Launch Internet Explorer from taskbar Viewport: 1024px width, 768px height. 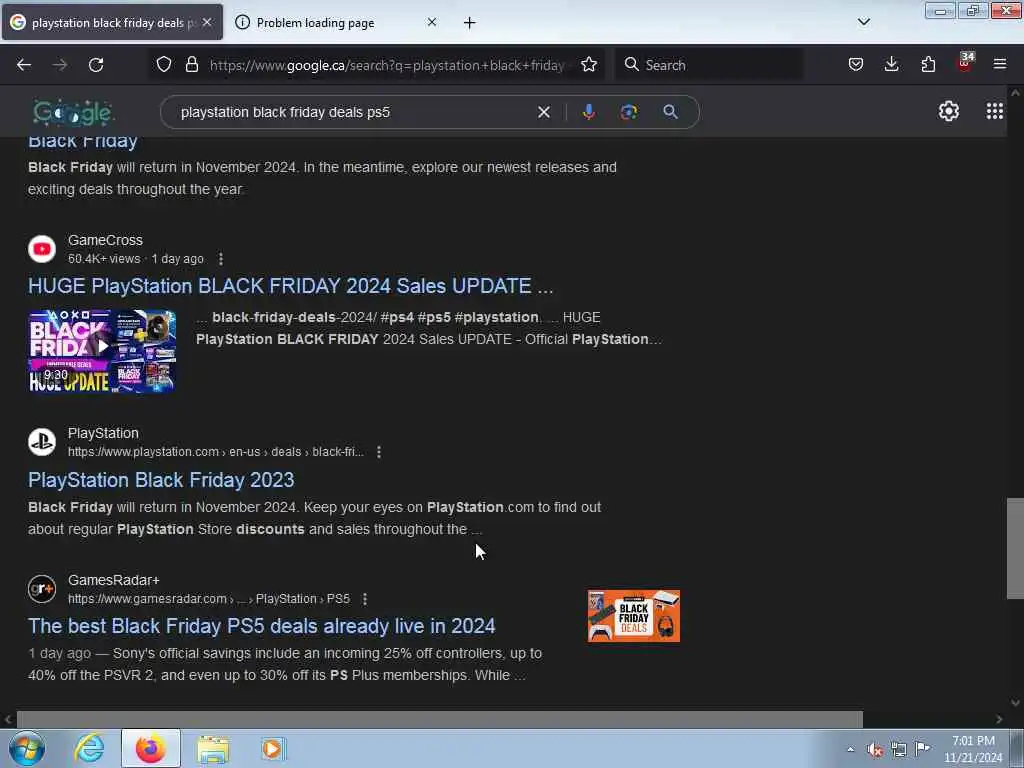coord(89,748)
